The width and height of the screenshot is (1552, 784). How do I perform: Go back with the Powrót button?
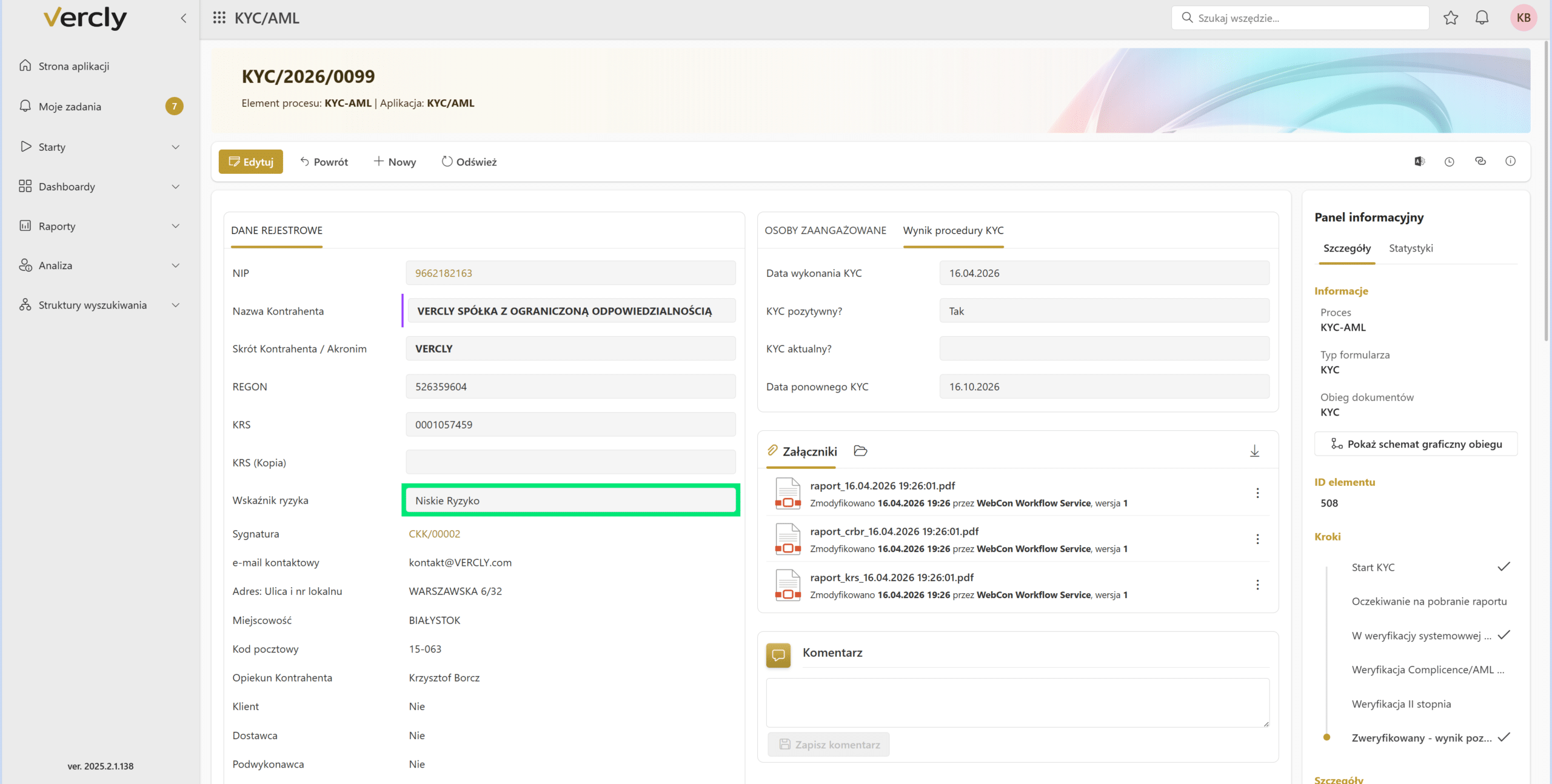point(324,162)
